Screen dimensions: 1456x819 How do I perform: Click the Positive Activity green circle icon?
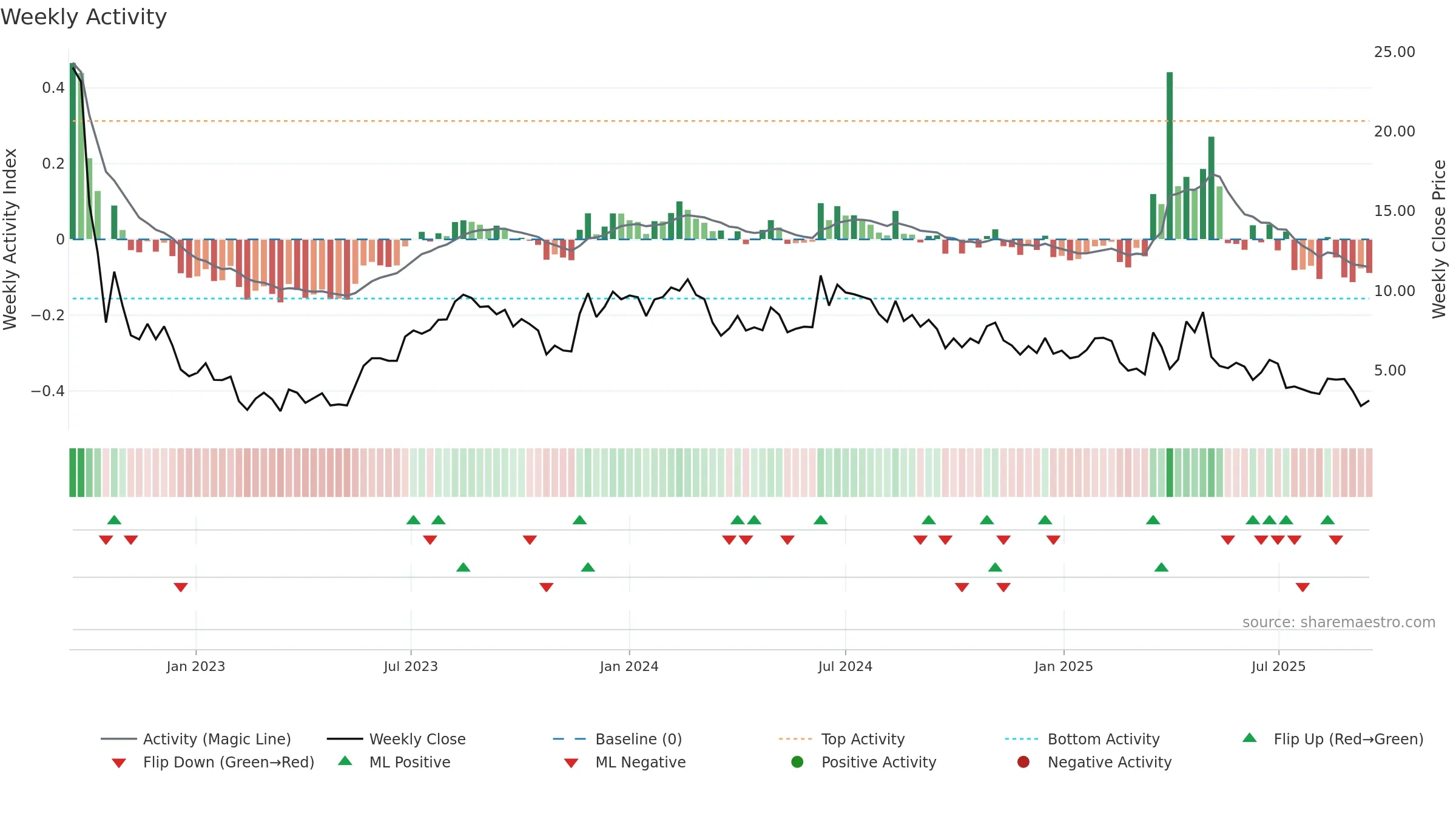pyautogui.click(x=797, y=762)
